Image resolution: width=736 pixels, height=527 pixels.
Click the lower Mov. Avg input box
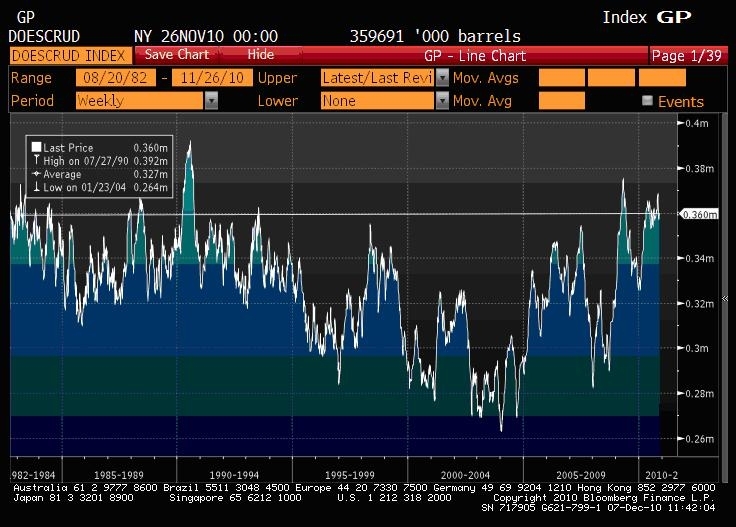(562, 100)
